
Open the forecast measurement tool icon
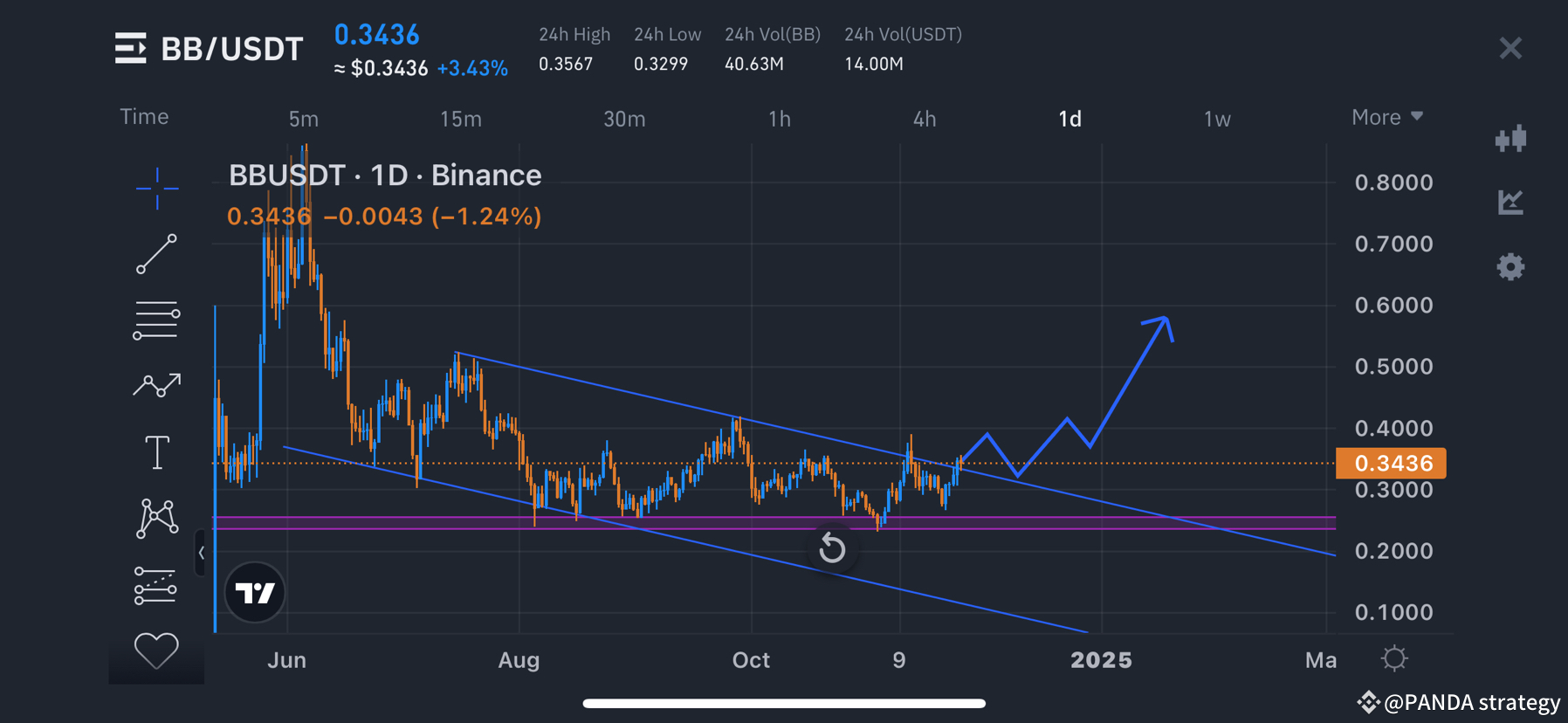[x=155, y=585]
